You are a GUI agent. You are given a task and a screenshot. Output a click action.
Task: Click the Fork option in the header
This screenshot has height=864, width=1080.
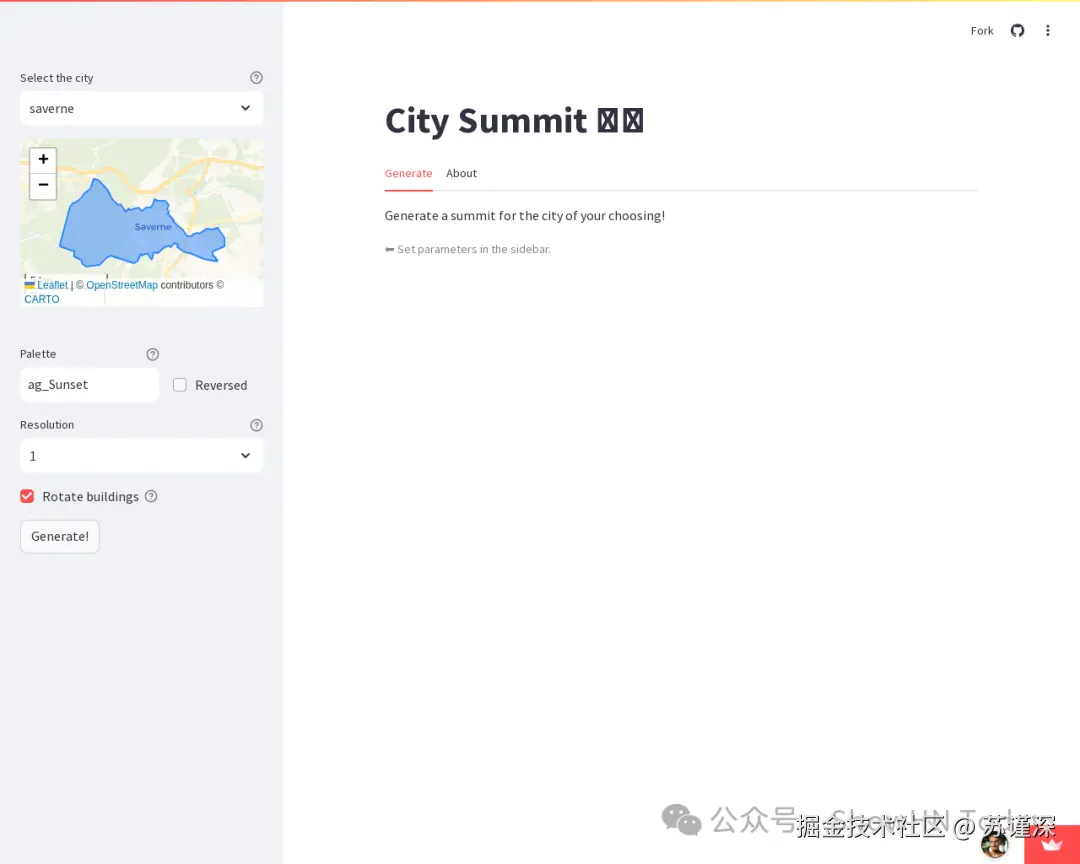pyautogui.click(x=981, y=30)
